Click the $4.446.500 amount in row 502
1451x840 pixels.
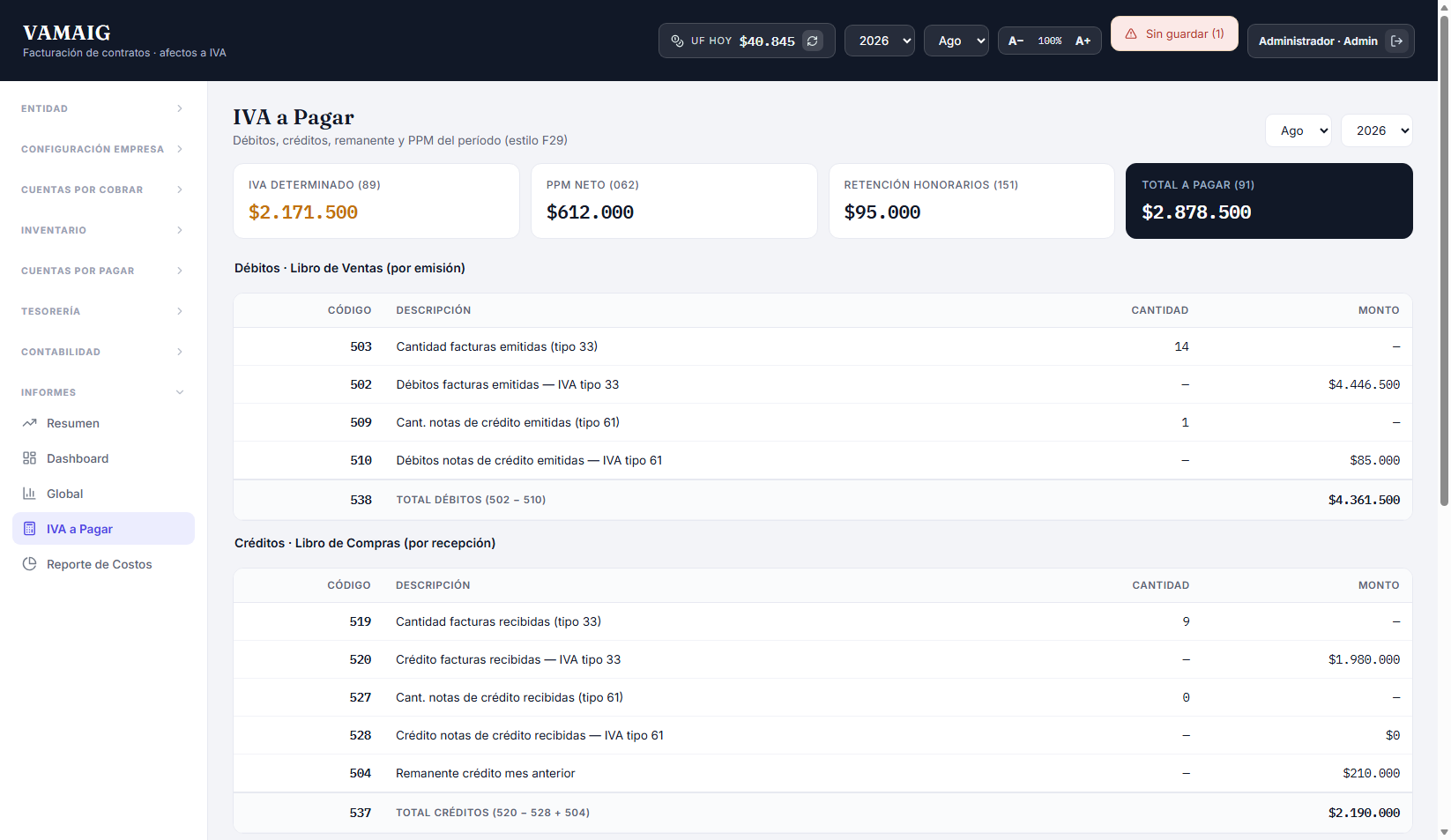pos(1364,384)
